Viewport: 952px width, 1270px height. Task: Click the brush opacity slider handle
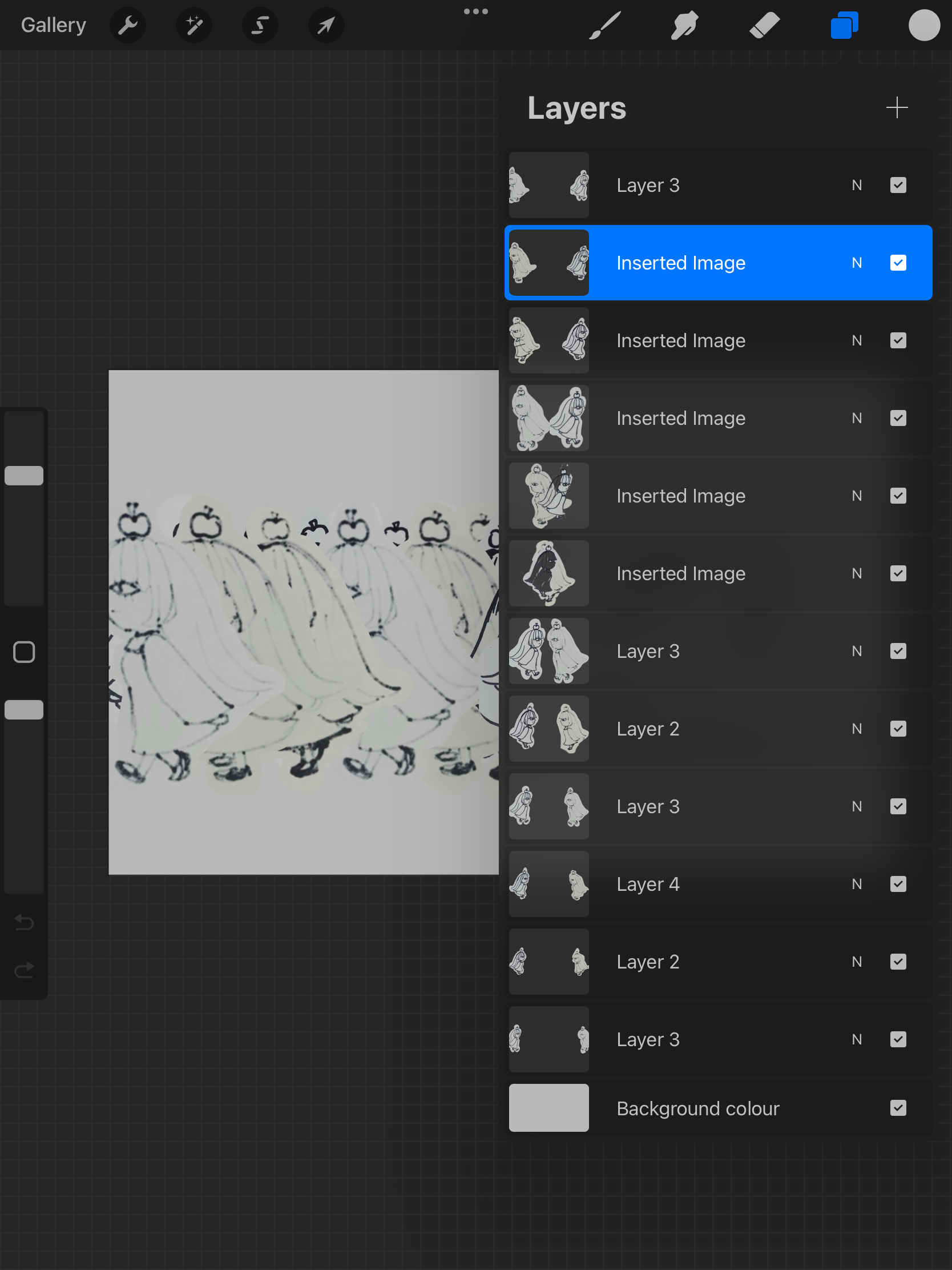(24, 710)
